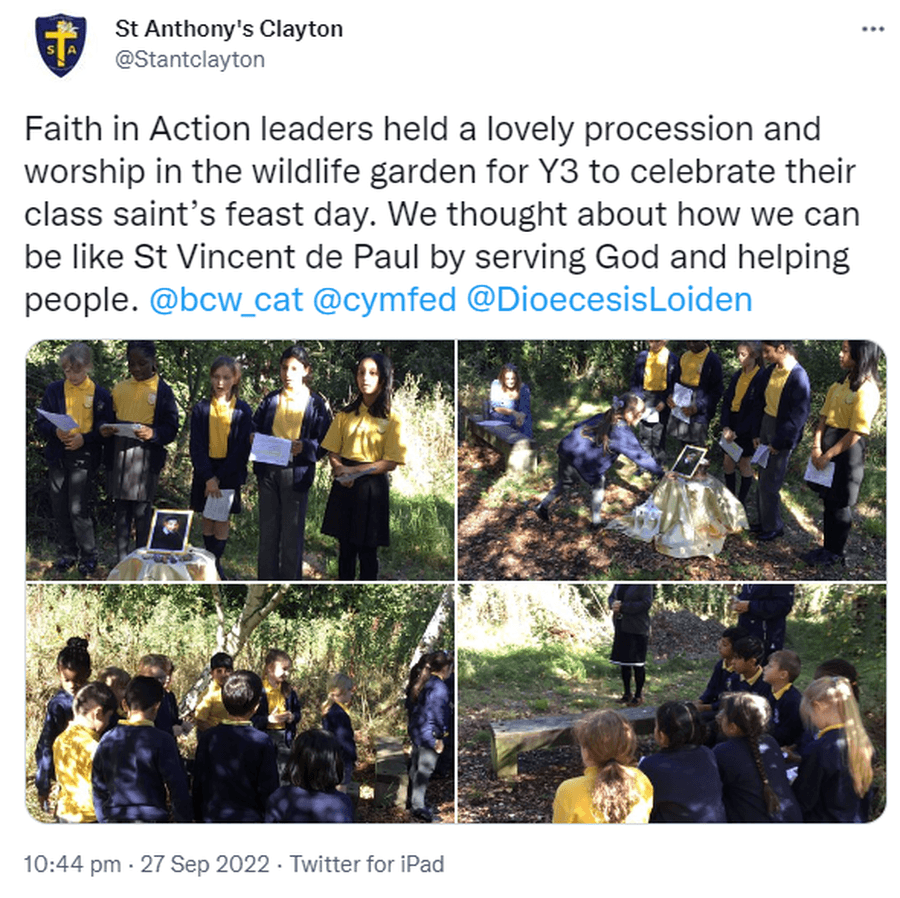The image size is (900, 898).
Task: Open bottom-right photo with wooden bench
Action: coord(672,703)
